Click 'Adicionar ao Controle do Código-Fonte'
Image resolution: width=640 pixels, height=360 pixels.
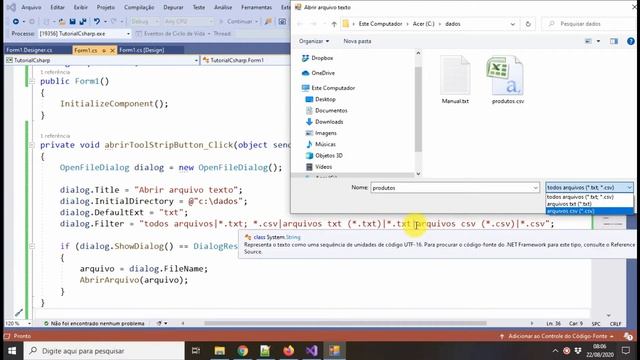coord(557,336)
